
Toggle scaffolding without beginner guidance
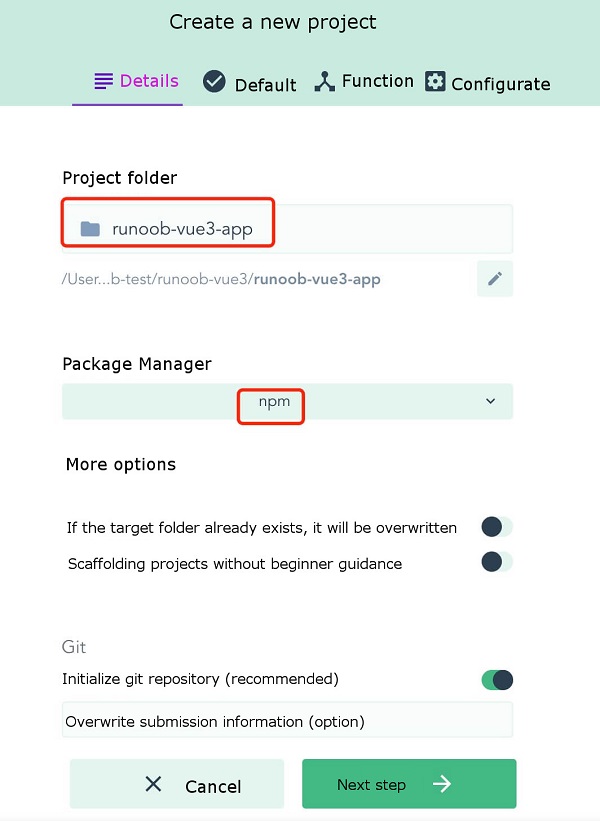(x=496, y=562)
